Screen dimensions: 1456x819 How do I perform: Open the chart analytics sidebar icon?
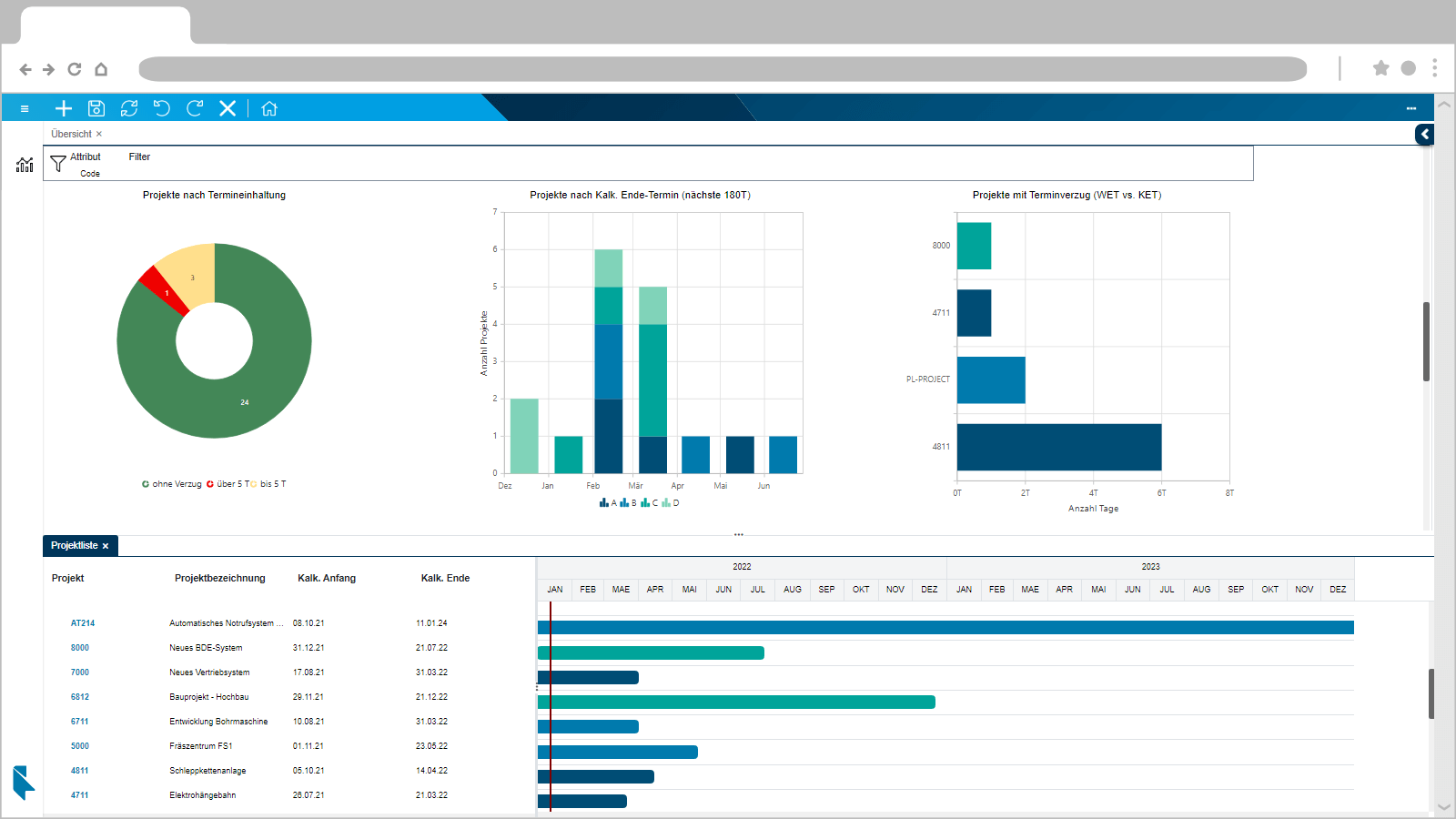[x=25, y=165]
